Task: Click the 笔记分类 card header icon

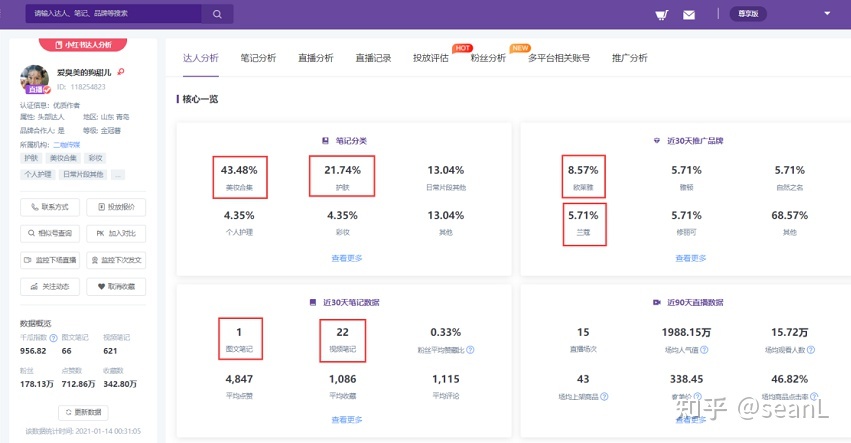Action: click(x=325, y=141)
